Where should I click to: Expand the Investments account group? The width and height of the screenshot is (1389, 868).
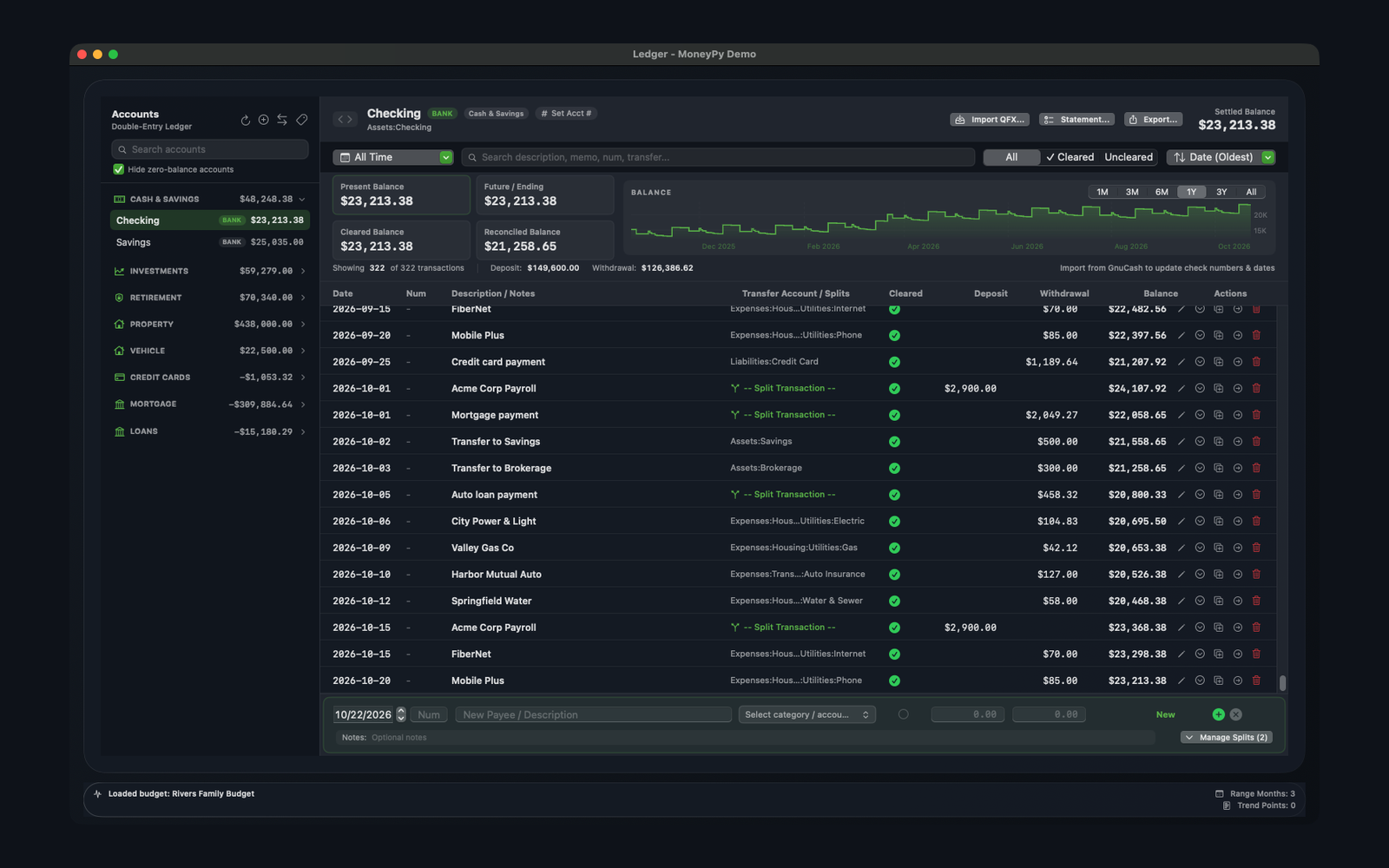(303, 271)
